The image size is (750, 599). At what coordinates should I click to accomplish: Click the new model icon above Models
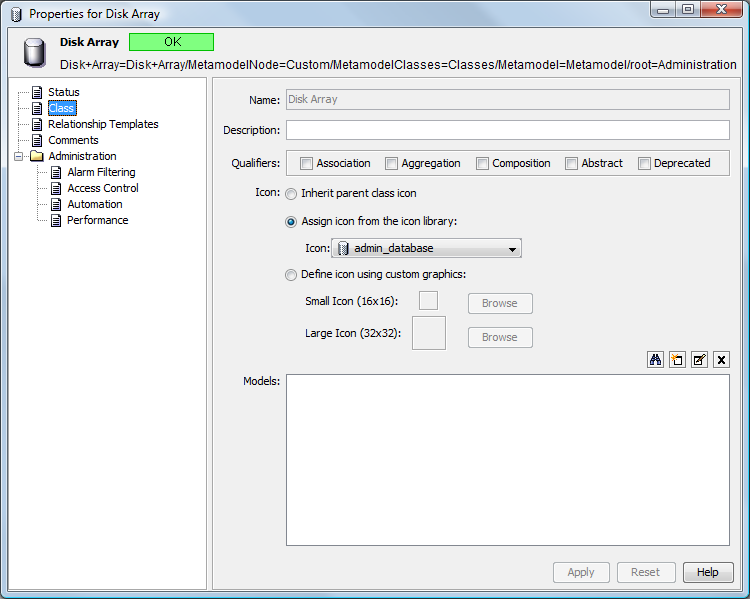click(x=677, y=359)
